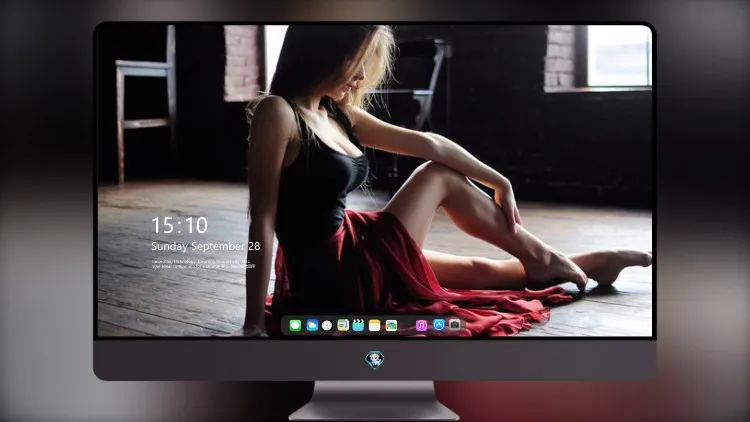The width and height of the screenshot is (750, 422).
Task: Click the wooden chair in wallpaper background
Action: pos(146,103)
